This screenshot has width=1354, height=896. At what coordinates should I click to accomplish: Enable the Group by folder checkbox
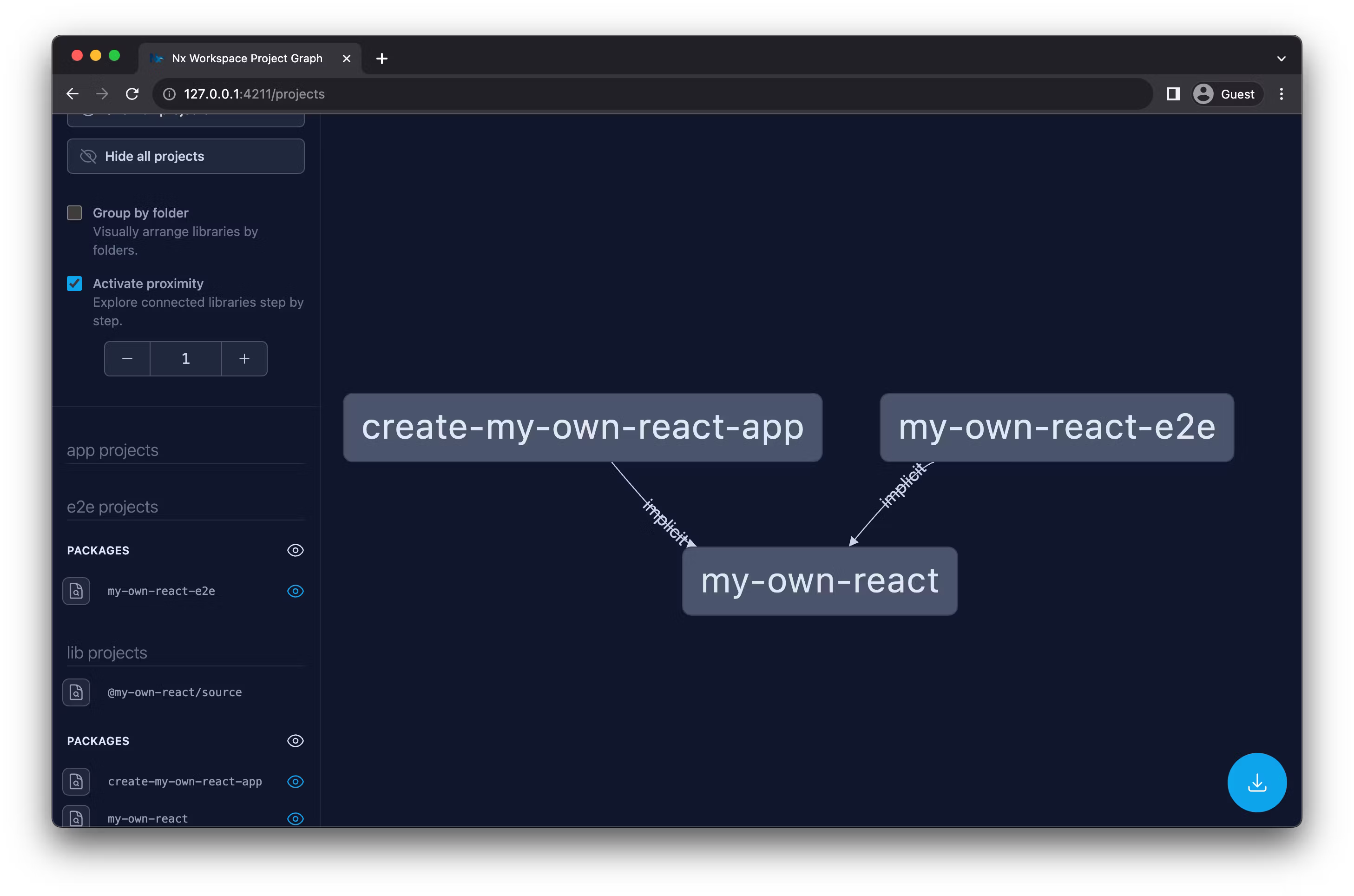pos(74,213)
